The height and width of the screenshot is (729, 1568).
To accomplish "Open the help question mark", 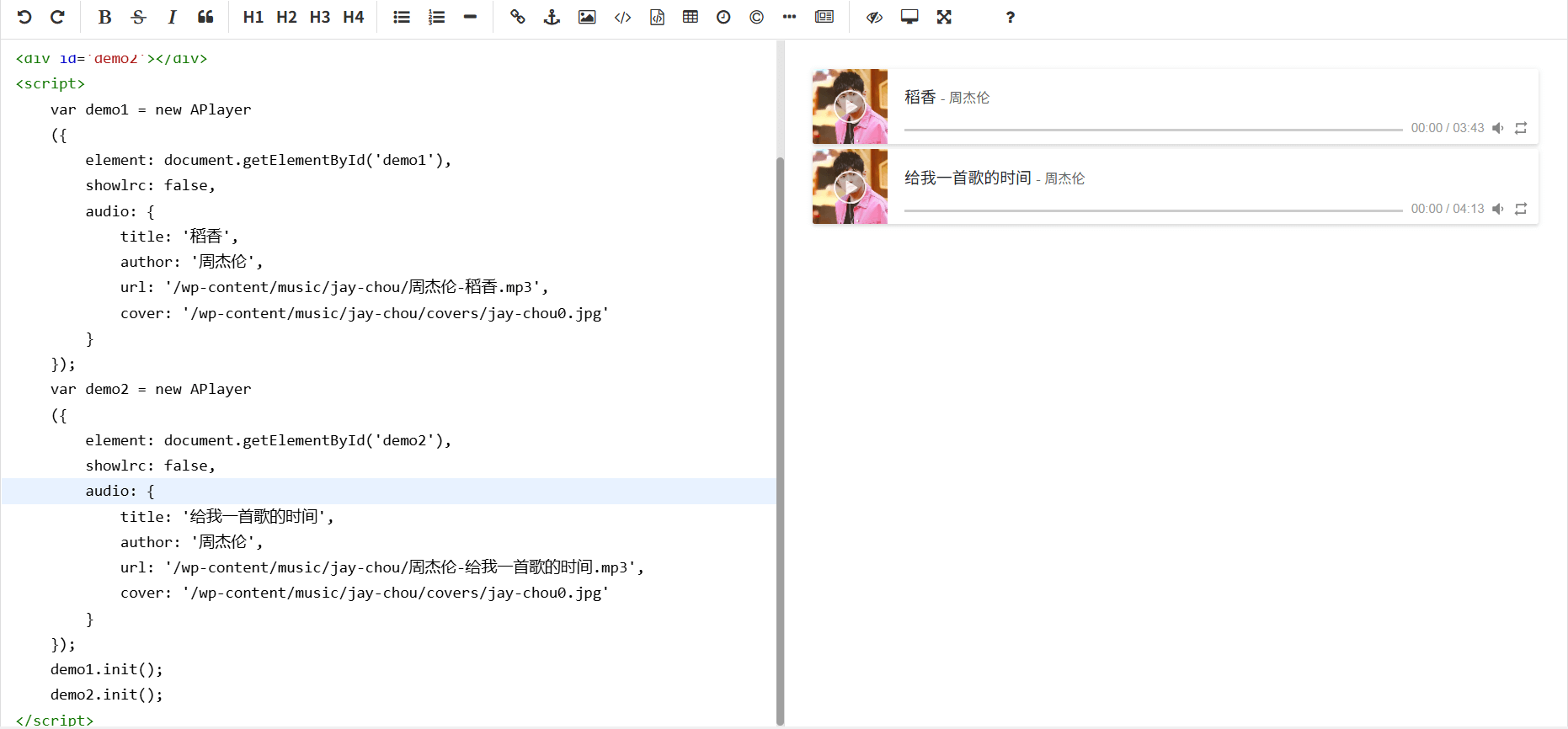I will pos(1010,17).
